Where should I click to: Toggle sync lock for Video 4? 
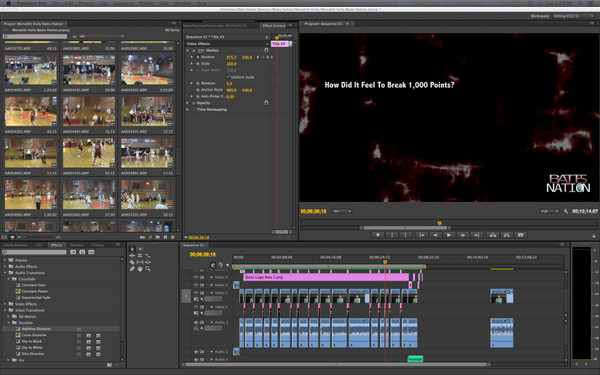click(x=202, y=277)
